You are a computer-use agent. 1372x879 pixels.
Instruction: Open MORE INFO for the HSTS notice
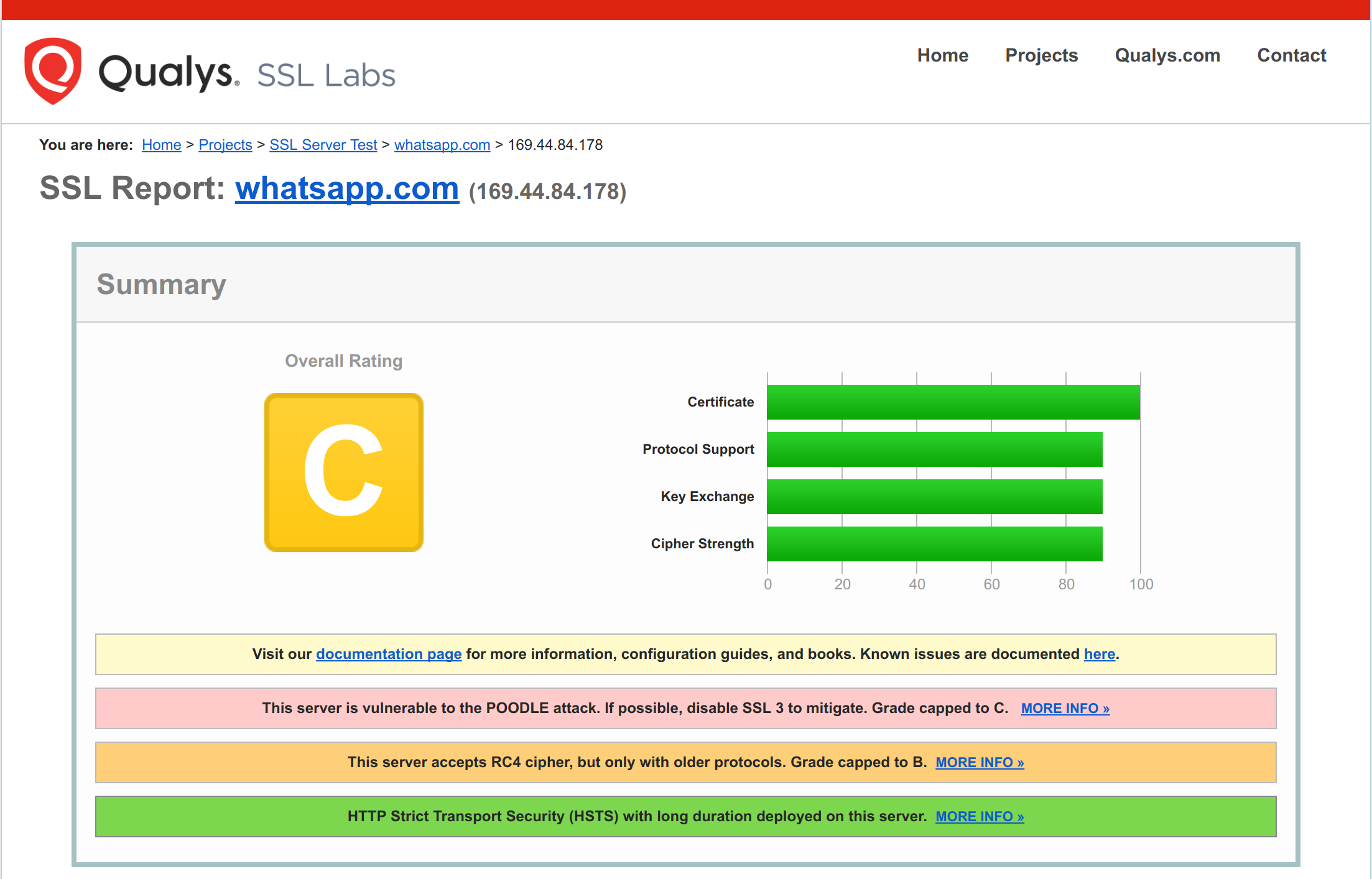point(980,816)
